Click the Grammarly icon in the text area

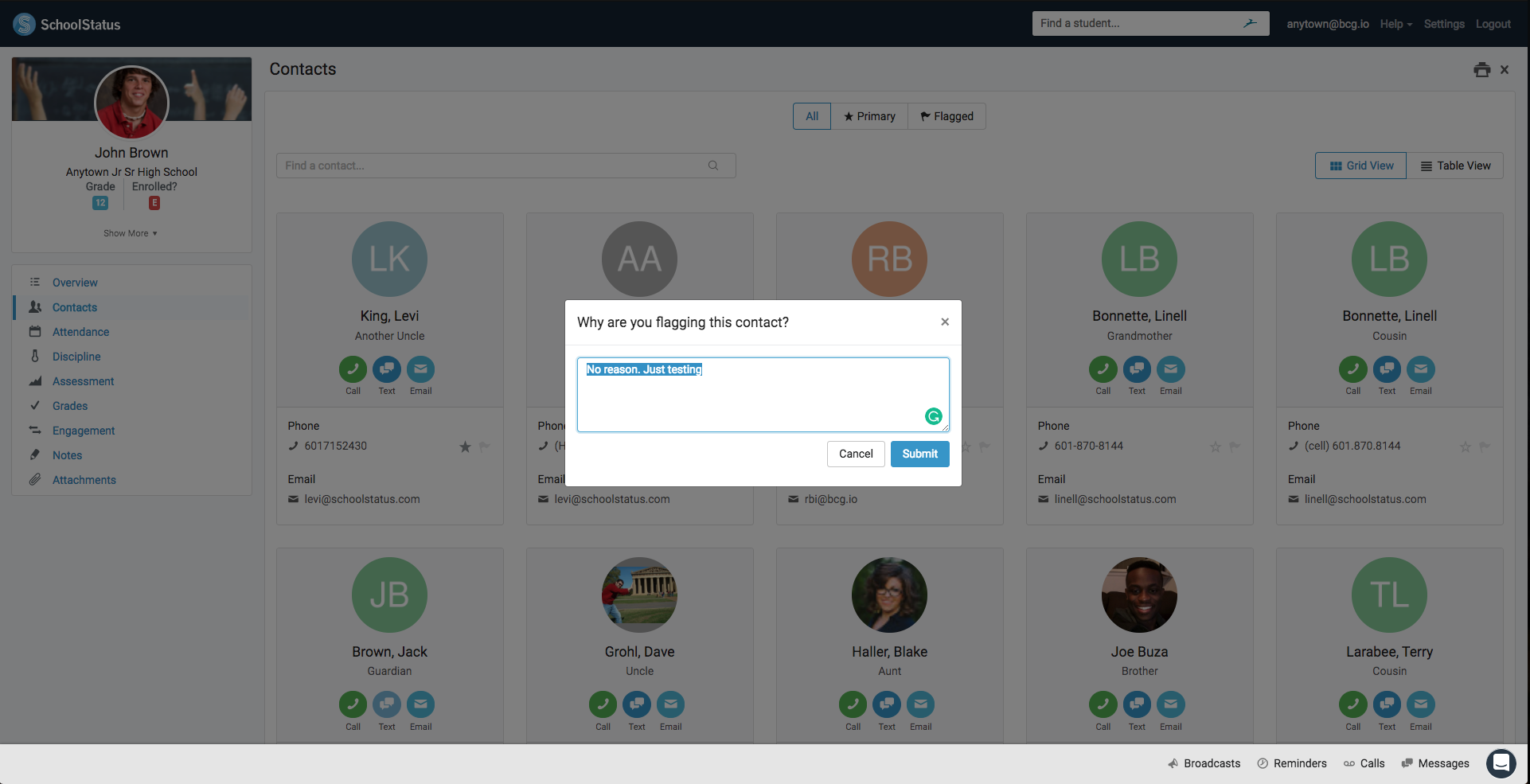point(933,416)
